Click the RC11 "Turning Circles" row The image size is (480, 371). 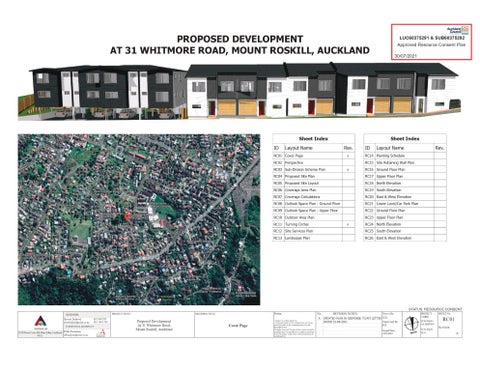(x=314, y=224)
